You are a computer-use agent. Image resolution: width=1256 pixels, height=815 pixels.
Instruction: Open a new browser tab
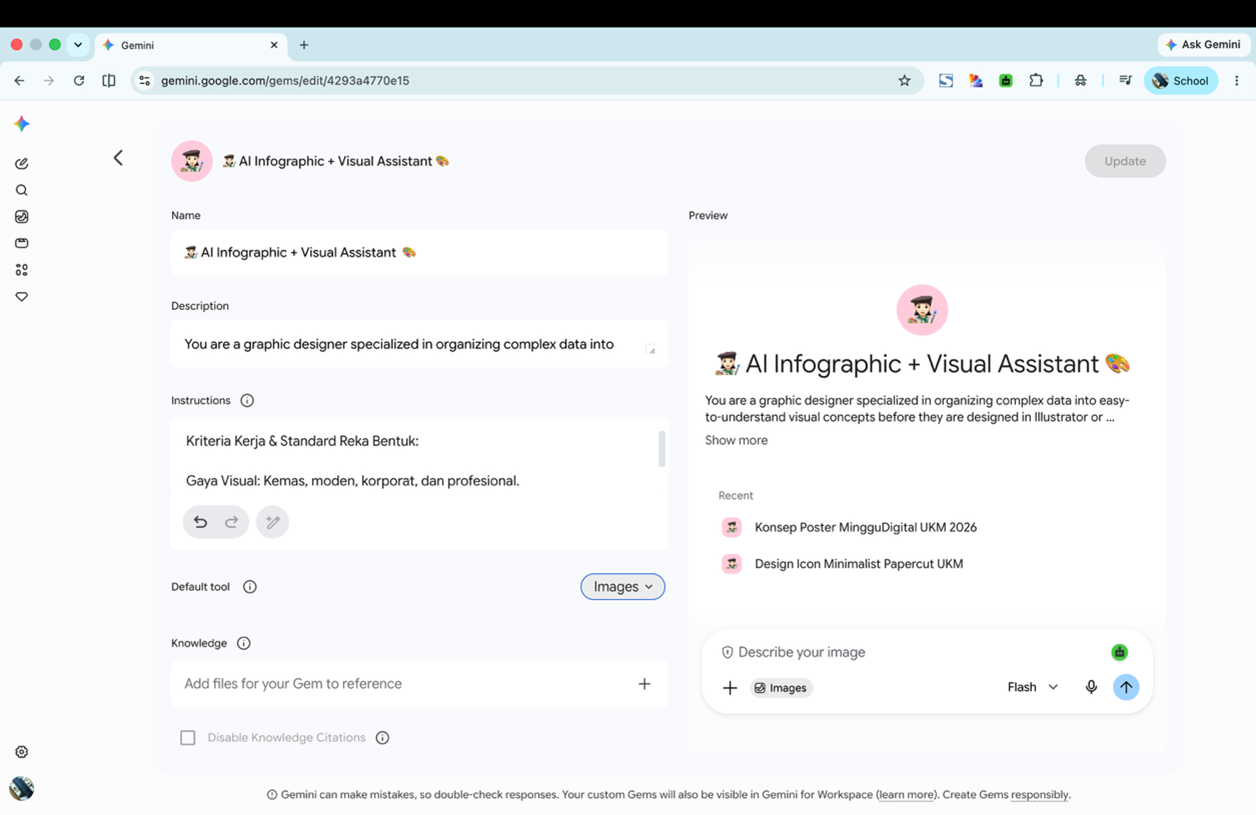click(x=304, y=45)
